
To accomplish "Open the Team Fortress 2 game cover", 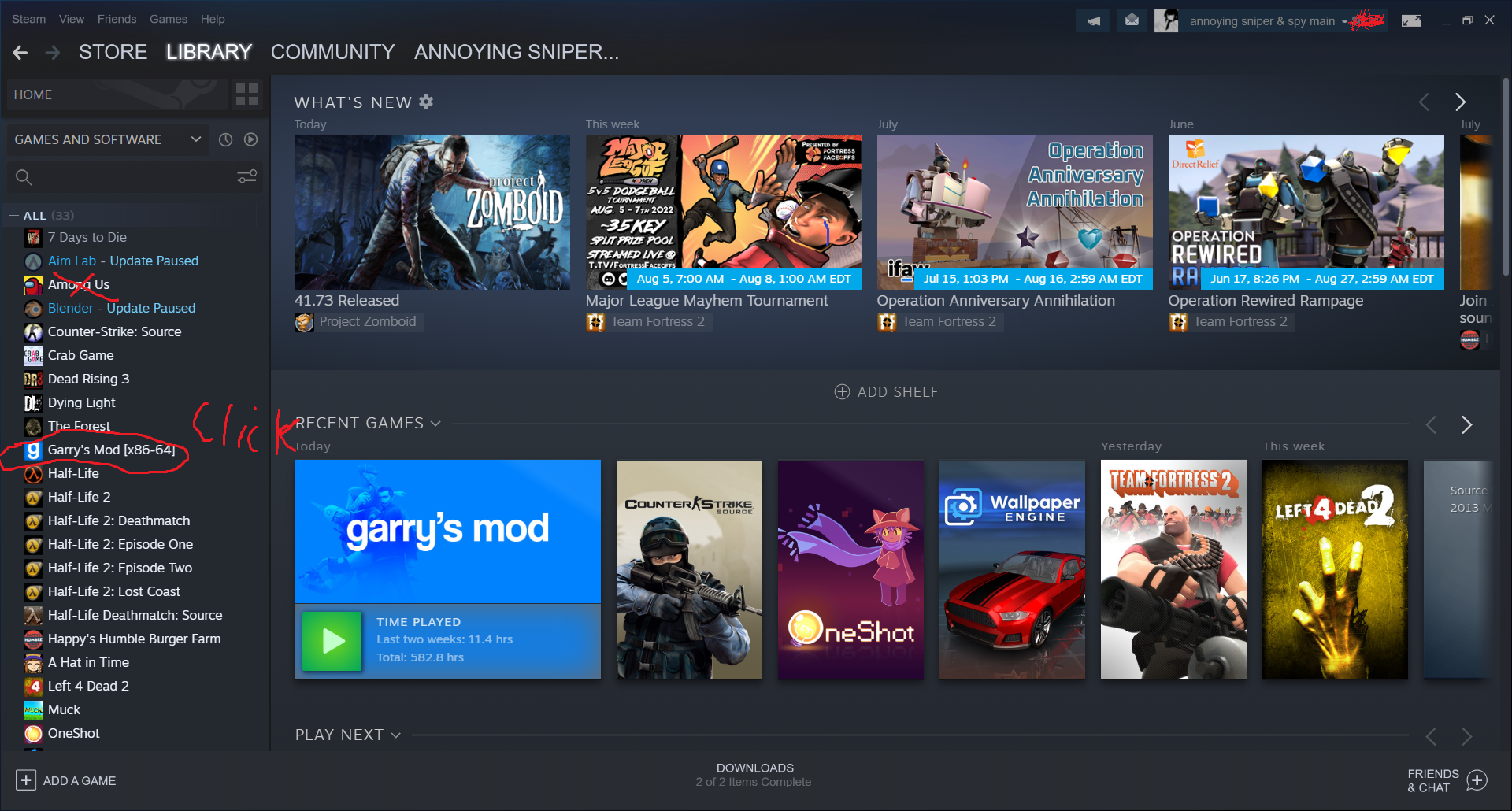I will tap(1173, 569).
